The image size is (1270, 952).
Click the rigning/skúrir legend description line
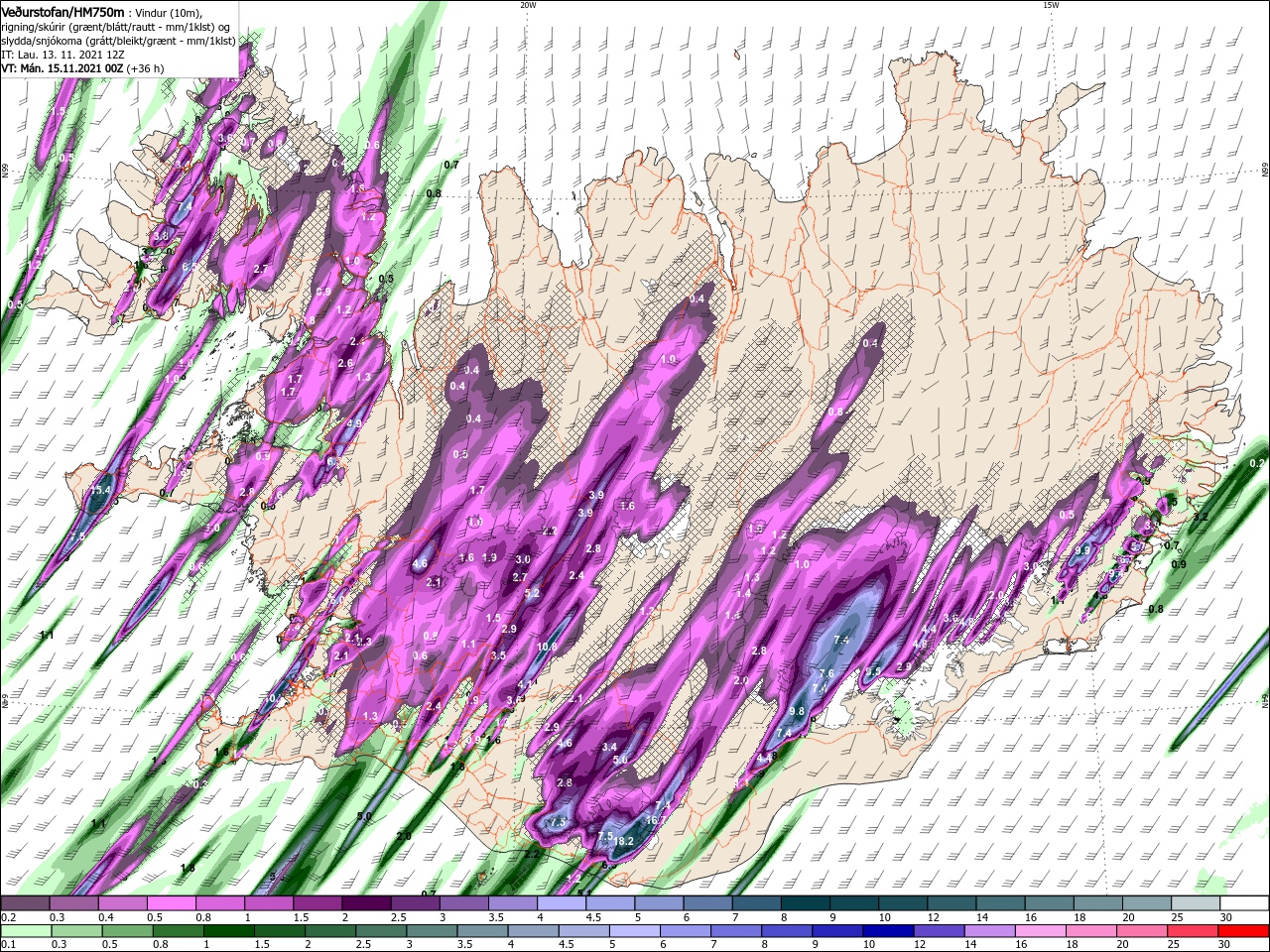point(114,26)
